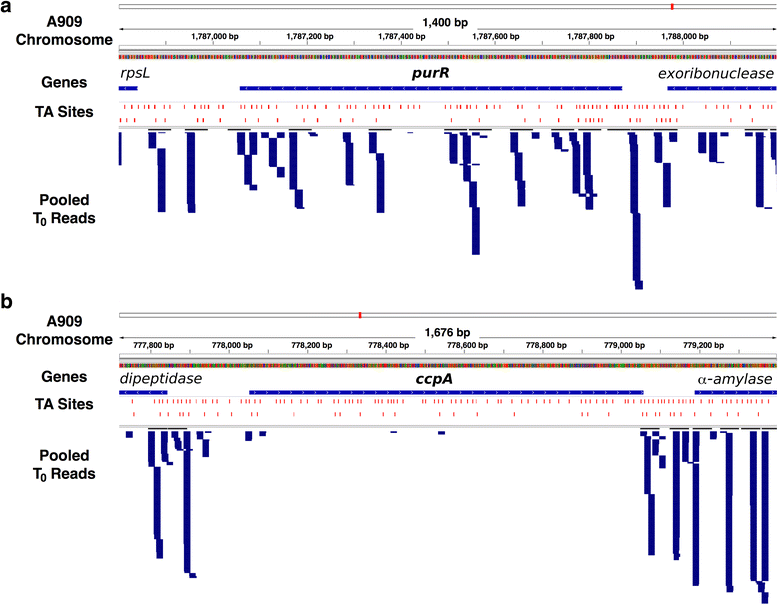Viewport: 778px width, 605px height.
Task: Select the dipeptidase gene label
Action: [161, 380]
